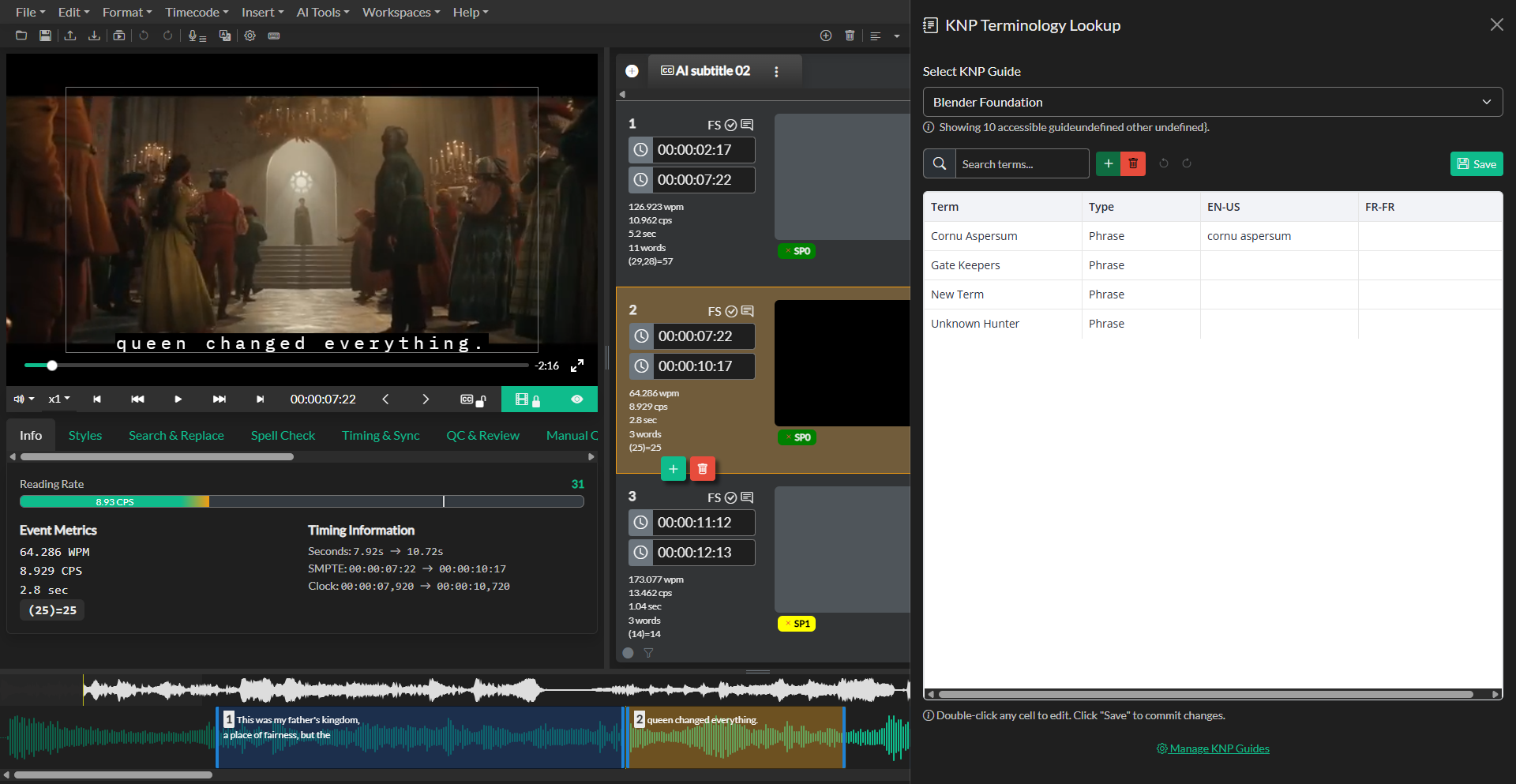Click the translate icon in the toolbar
The height and width of the screenshot is (784, 1516).
[225, 36]
